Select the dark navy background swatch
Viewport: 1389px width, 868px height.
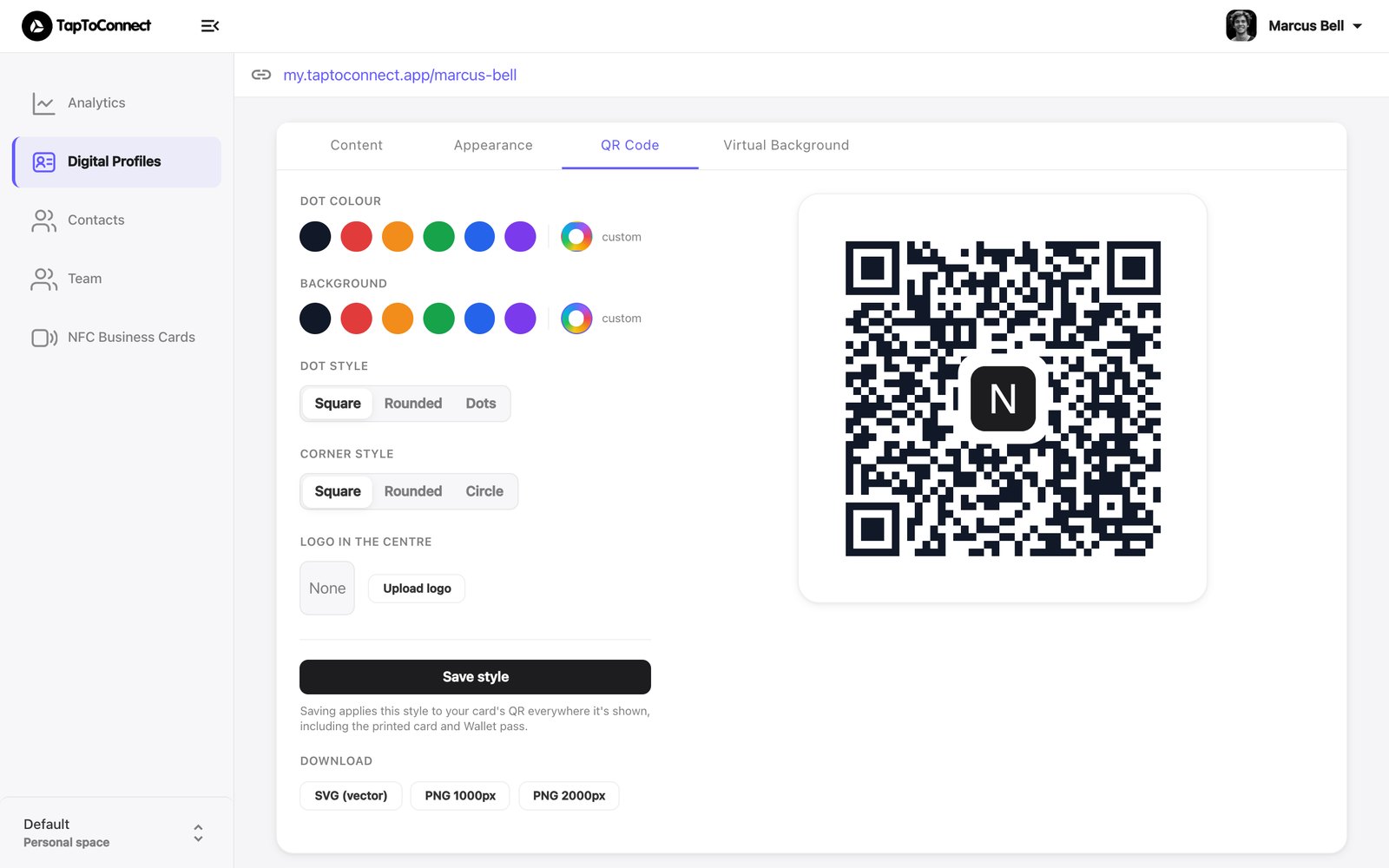(x=315, y=319)
